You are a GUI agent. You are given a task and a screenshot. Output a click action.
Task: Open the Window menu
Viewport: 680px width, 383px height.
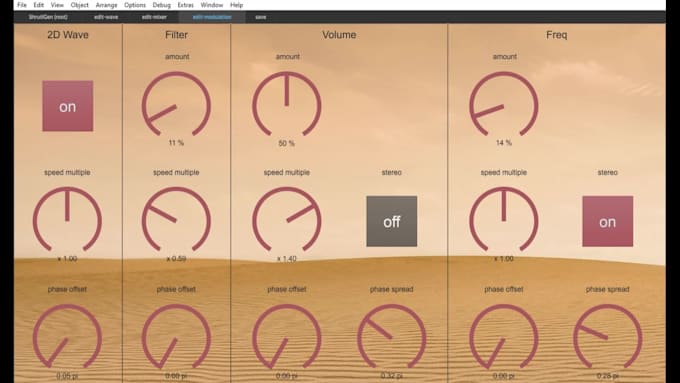click(212, 5)
